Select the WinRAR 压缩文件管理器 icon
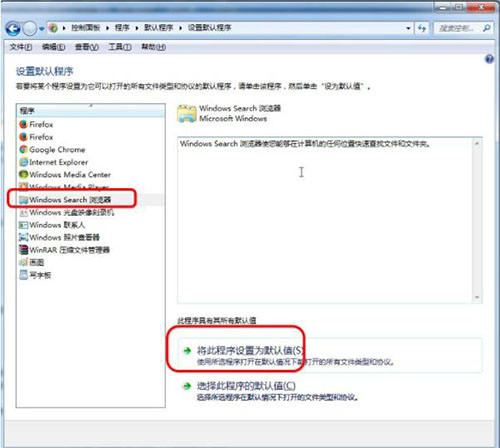The height and width of the screenshot is (448, 500). click(23, 250)
